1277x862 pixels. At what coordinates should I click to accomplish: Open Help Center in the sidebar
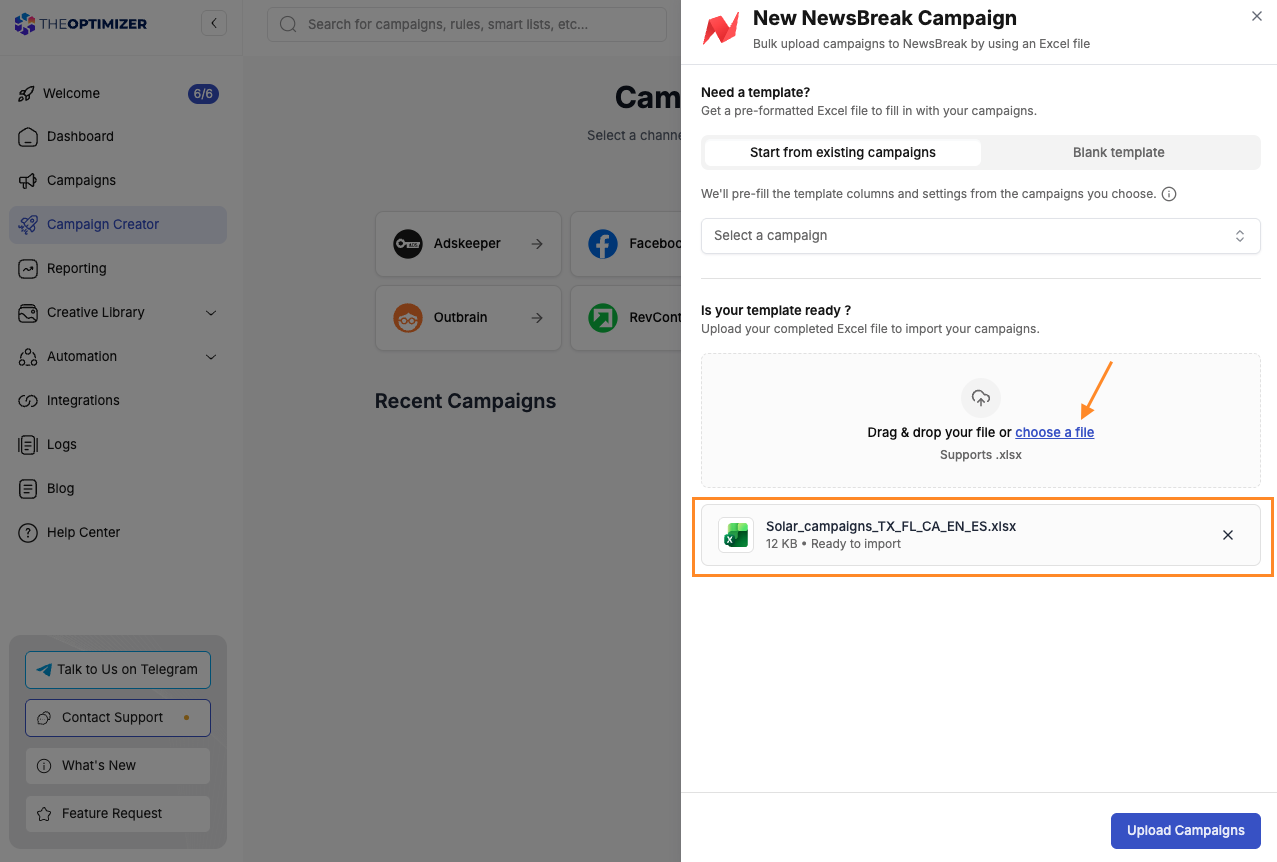118,533
